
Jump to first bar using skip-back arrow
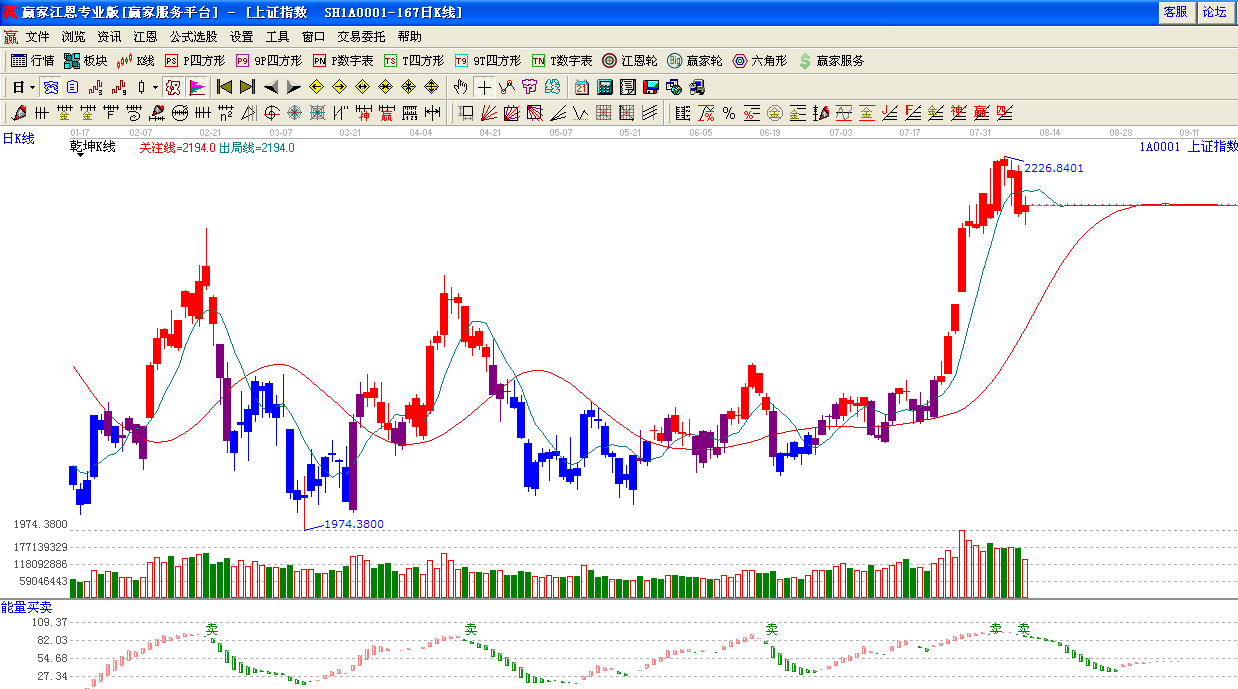coord(225,87)
